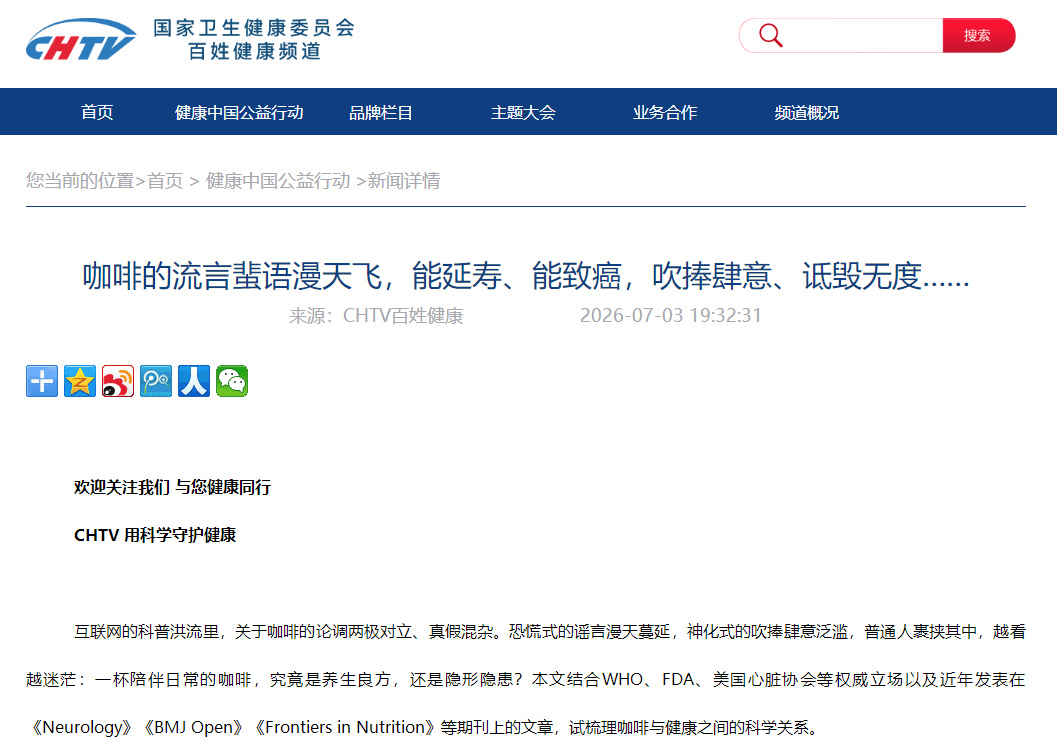
Task: Share via Sina Weibo icon
Action: point(118,381)
